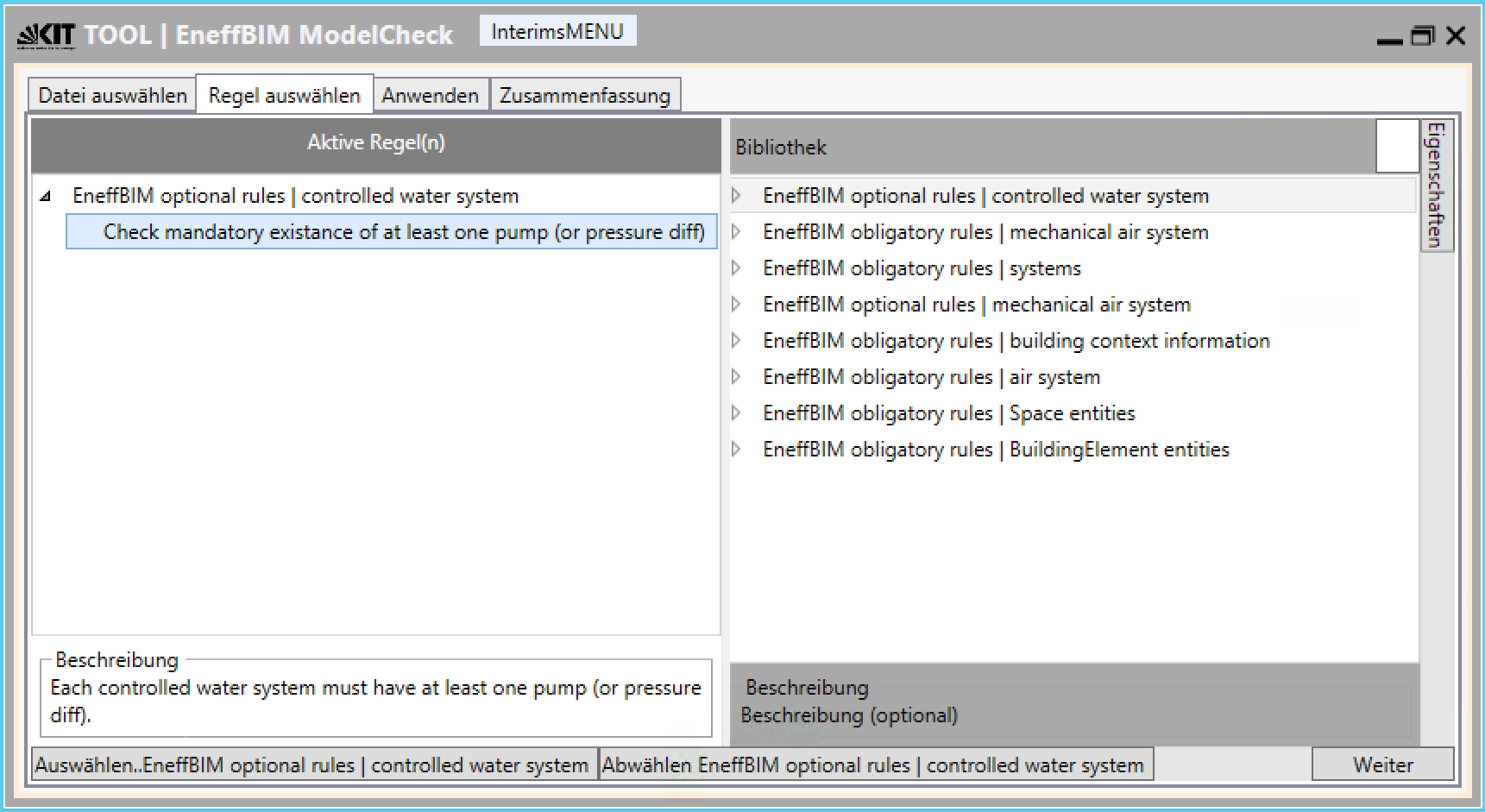Select library item obligatory rules air system
Viewport: 1485px width, 812px height.
[931, 377]
